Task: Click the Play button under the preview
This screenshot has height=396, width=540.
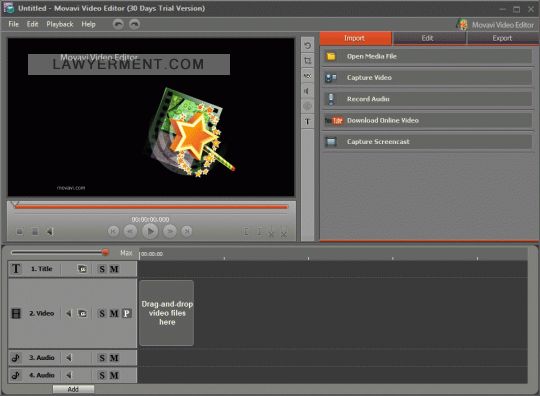Action: 150,231
